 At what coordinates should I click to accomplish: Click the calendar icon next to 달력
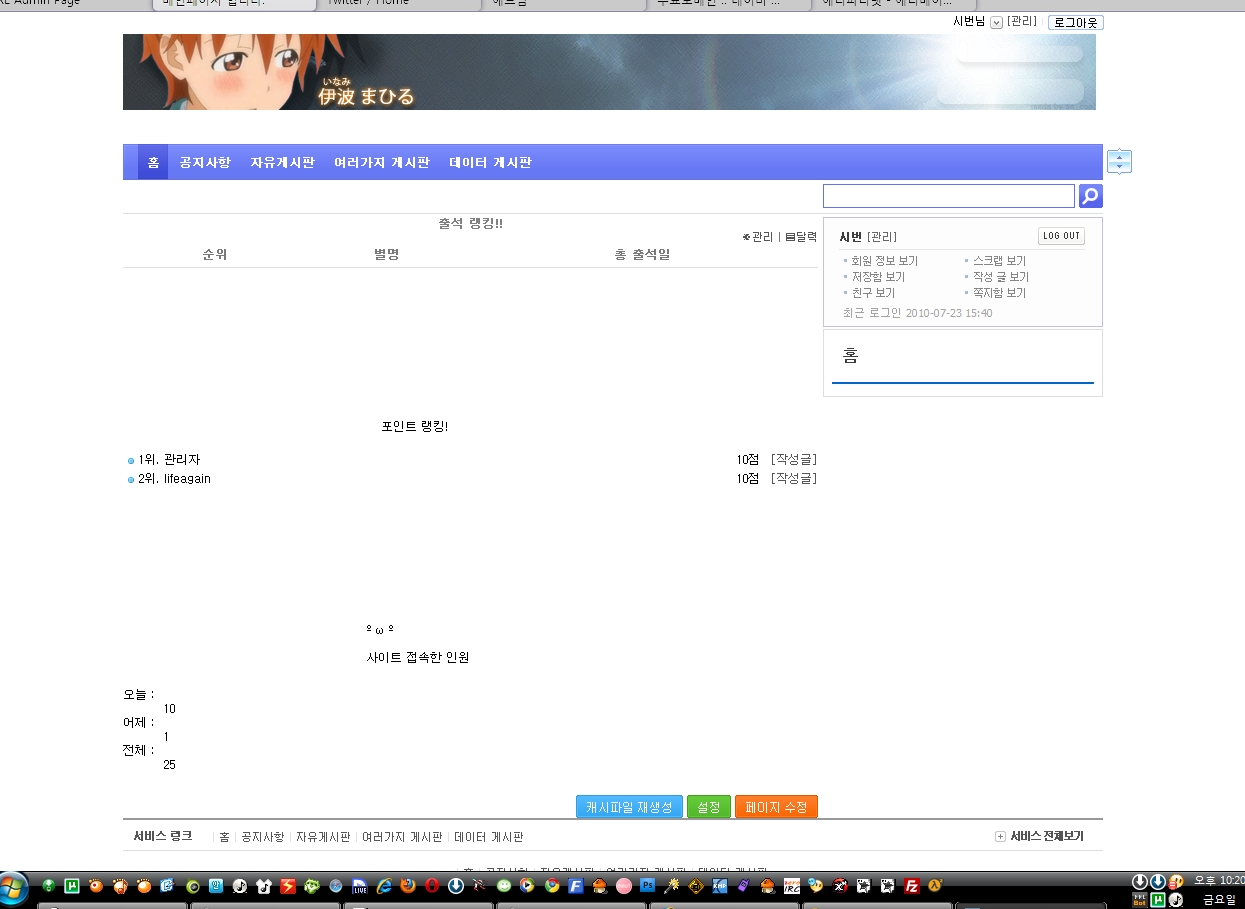(790, 237)
